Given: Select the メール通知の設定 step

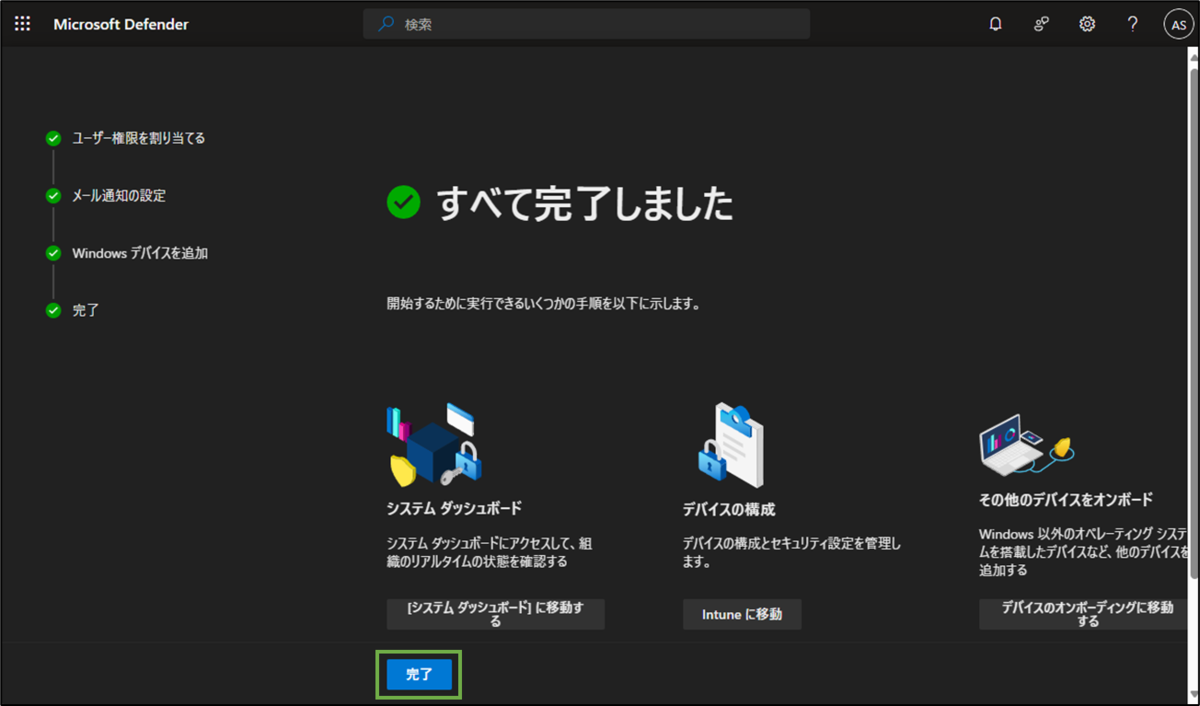Looking at the screenshot, I should (119, 196).
